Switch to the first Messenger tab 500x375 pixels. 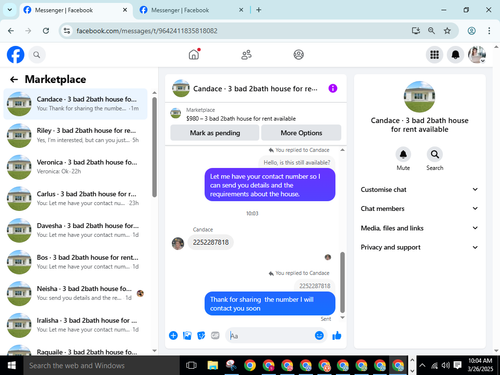76,10
